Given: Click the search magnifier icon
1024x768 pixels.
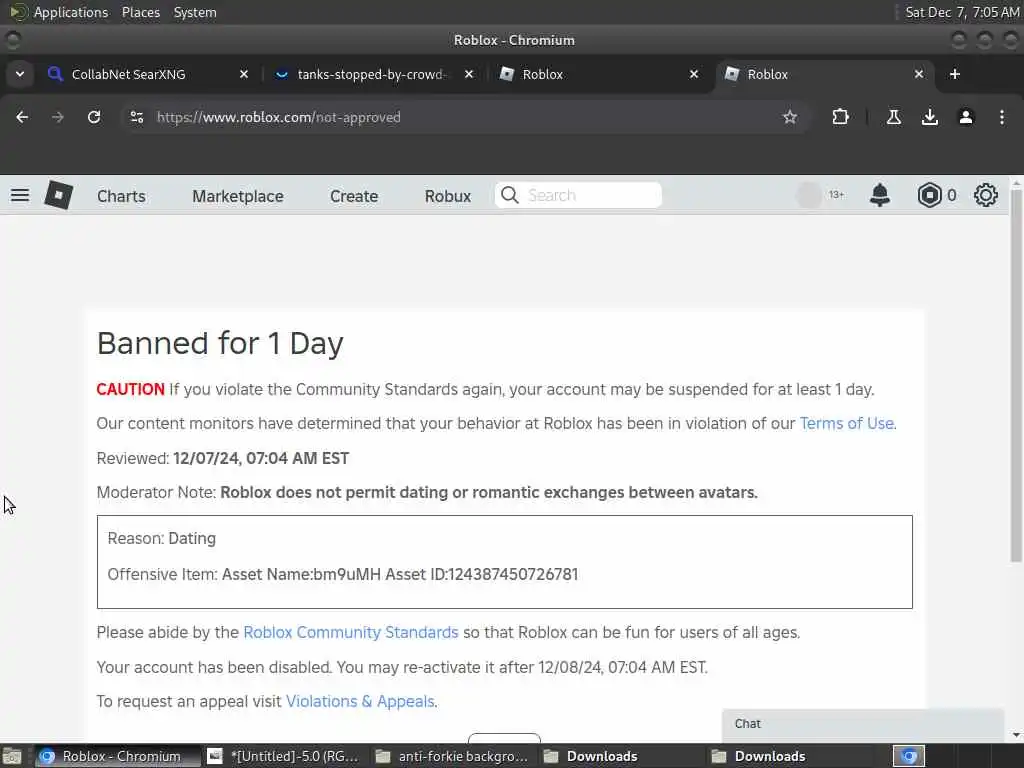Looking at the screenshot, I should (x=509, y=195).
